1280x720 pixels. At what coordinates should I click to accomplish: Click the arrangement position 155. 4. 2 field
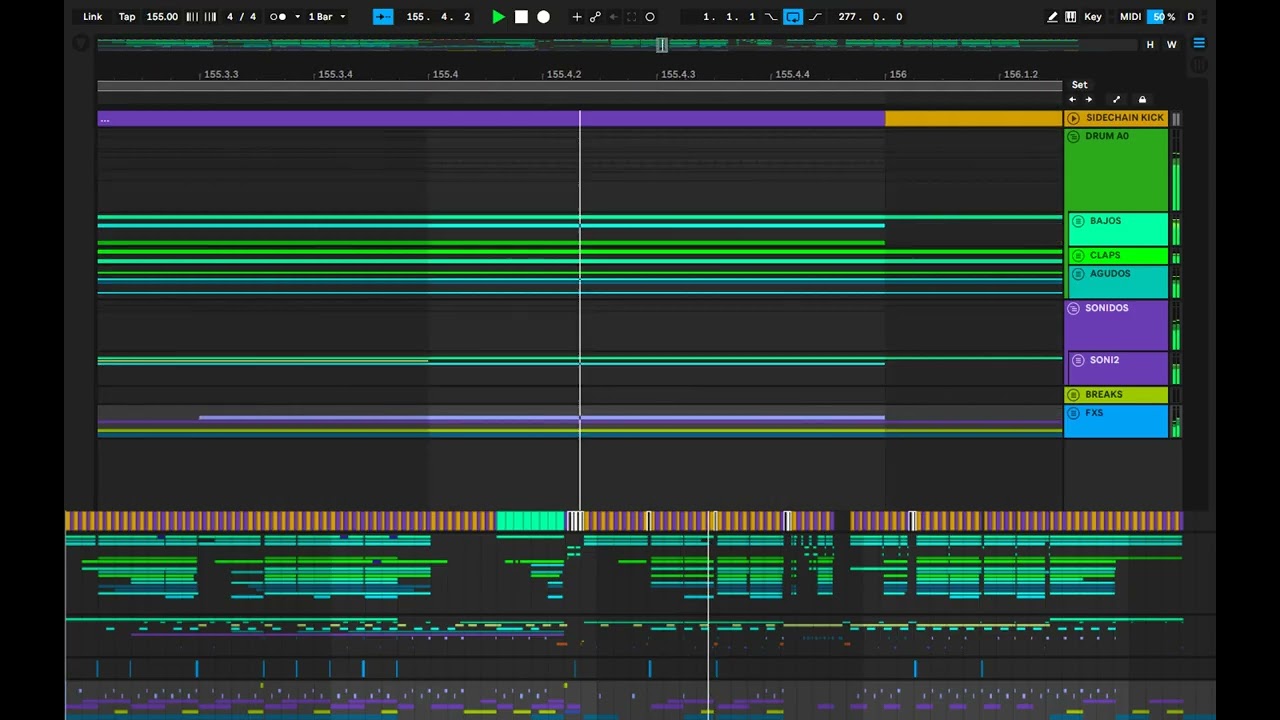click(438, 17)
